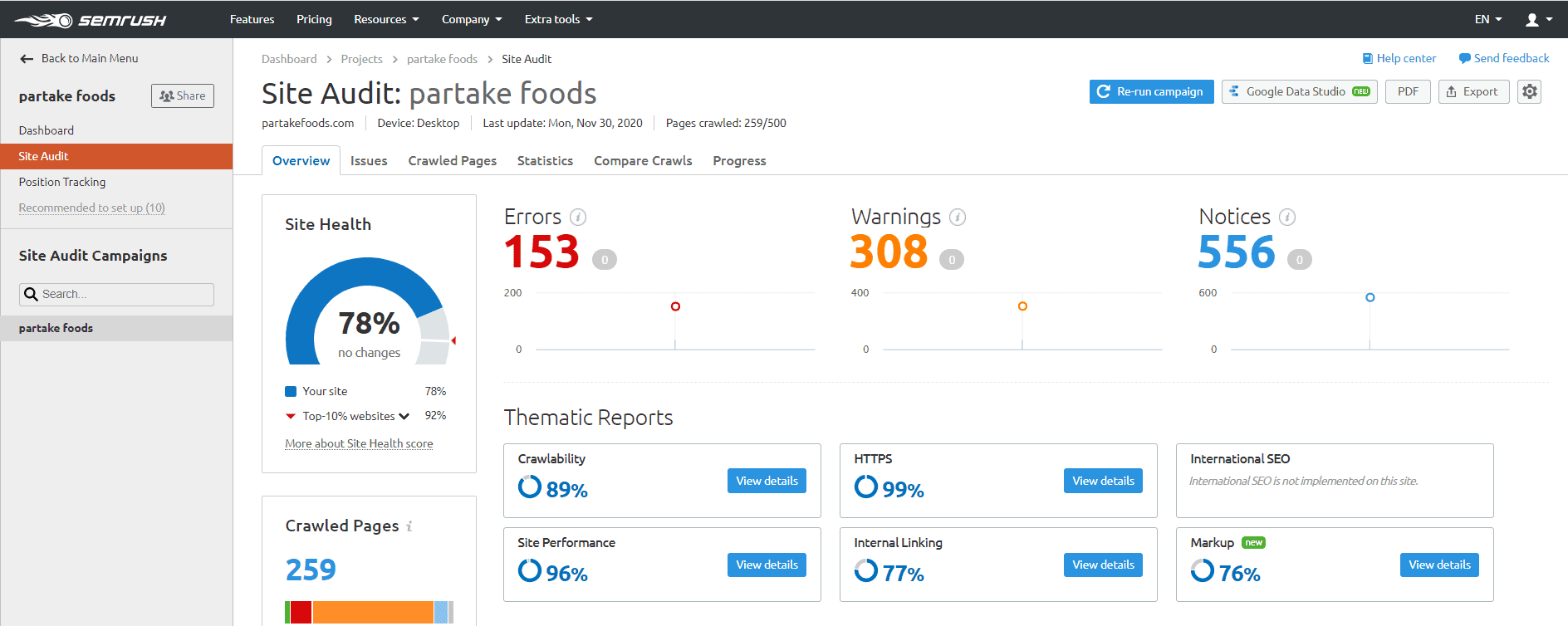Click the Site Health 78% gauge
Screen dimensions: 1568x626
(369, 311)
